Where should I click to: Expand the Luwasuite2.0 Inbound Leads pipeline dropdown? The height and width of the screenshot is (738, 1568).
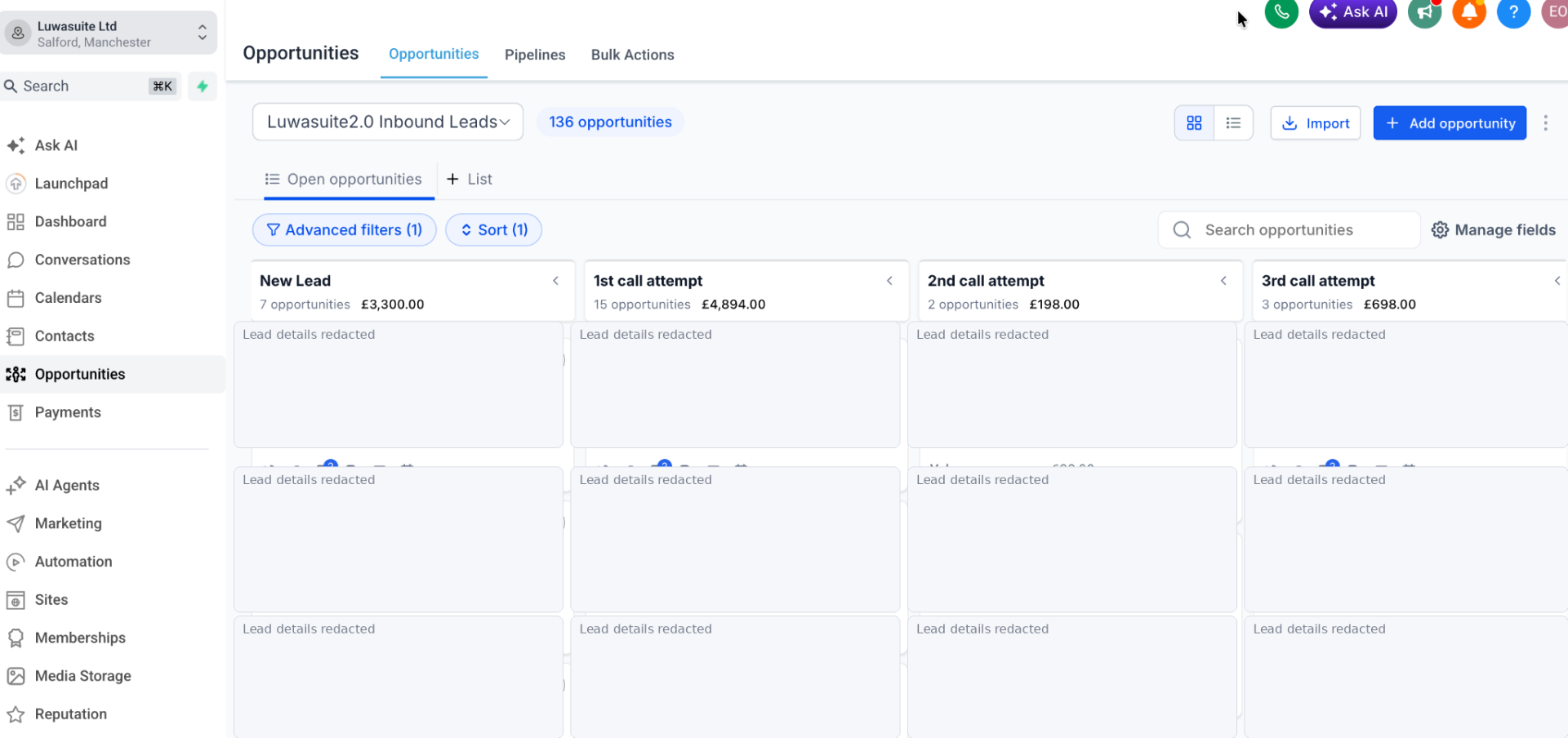click(388, 122)
